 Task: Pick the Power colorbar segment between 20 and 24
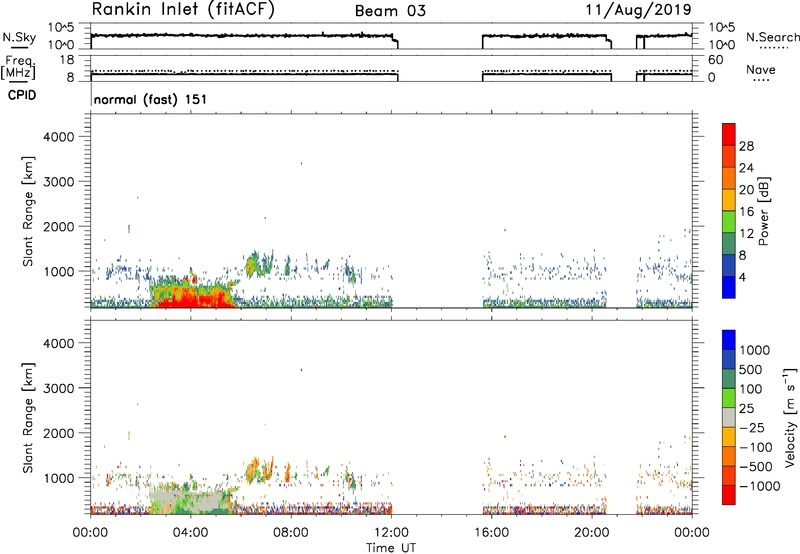coord(729,178)
